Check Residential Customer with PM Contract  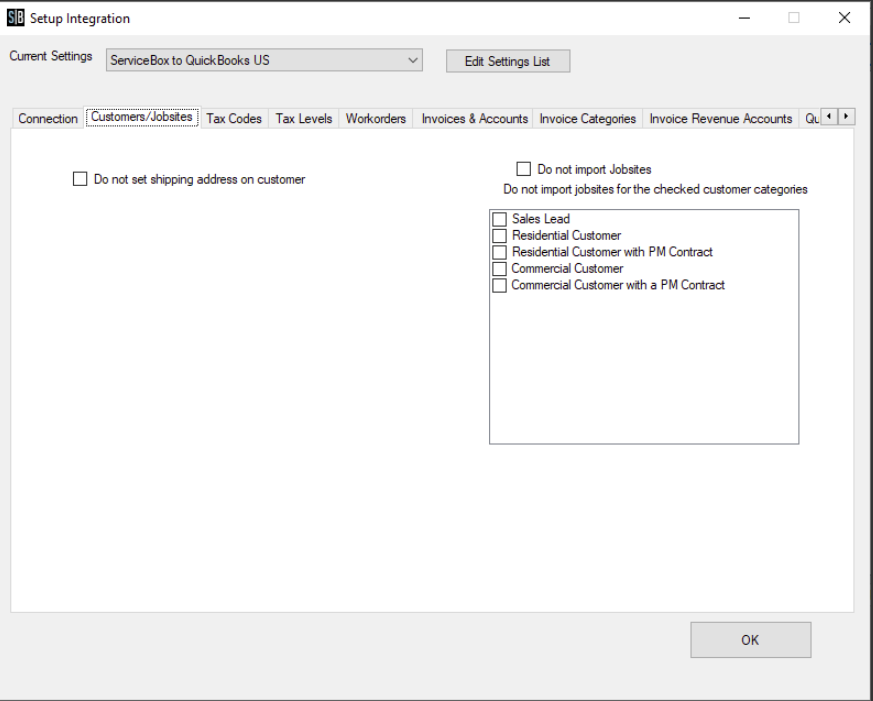click(499, 252)
